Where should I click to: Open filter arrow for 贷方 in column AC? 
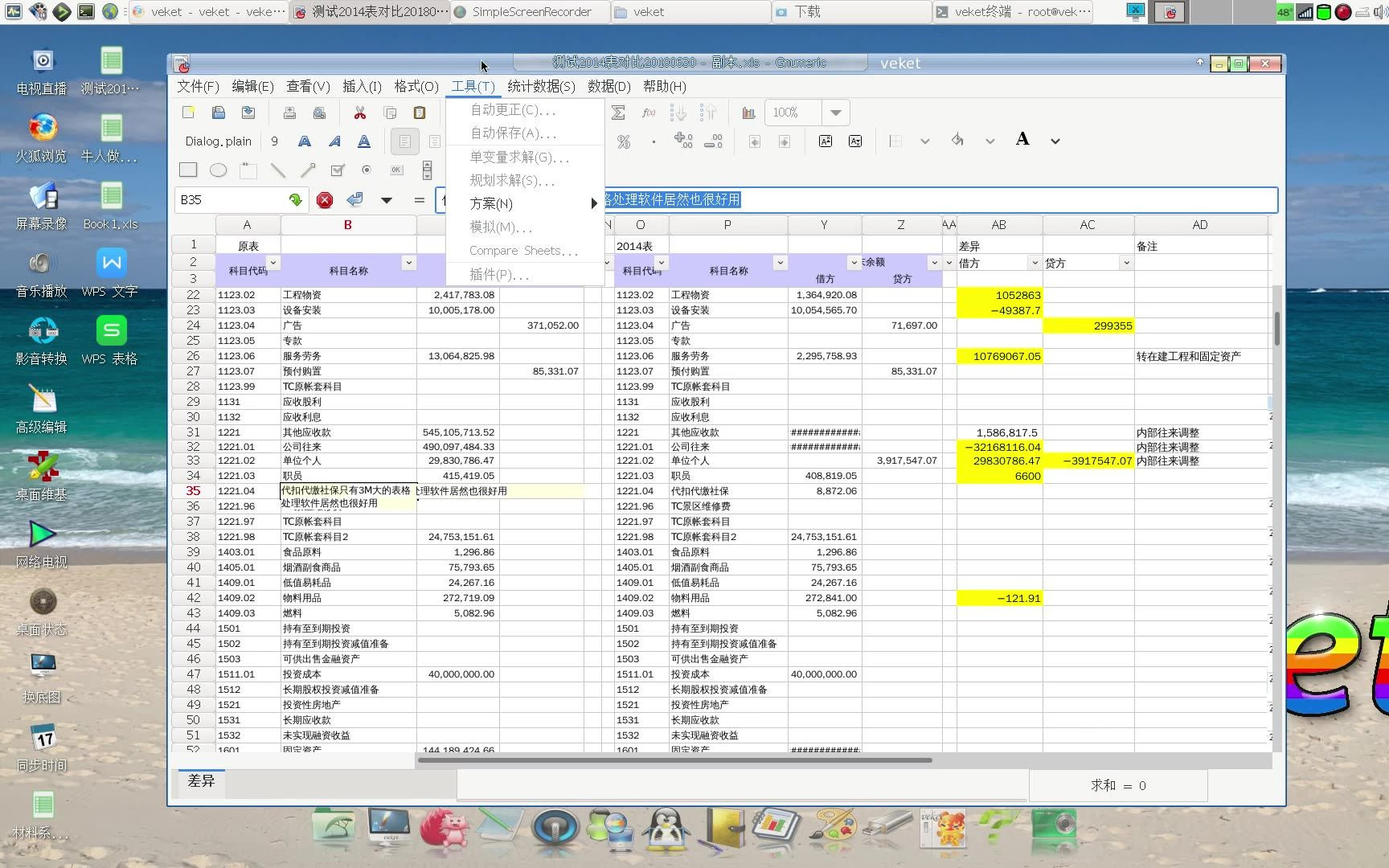[x=1126, y=263]
